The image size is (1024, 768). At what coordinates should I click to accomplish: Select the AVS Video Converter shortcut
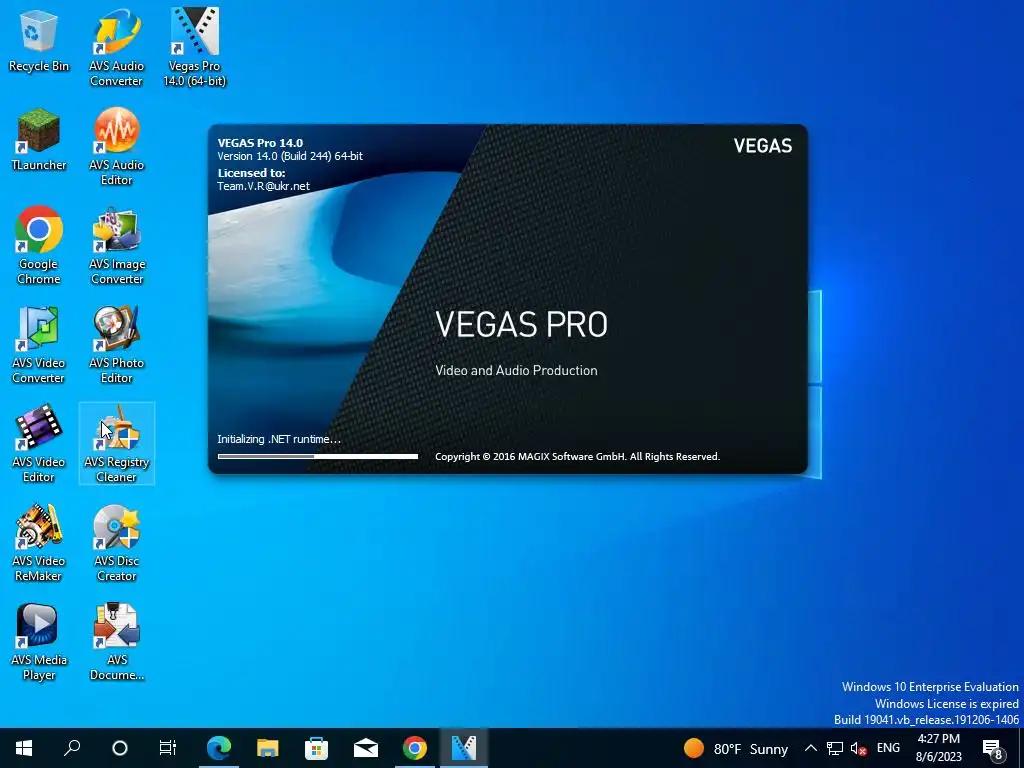[x=39, y=345]
